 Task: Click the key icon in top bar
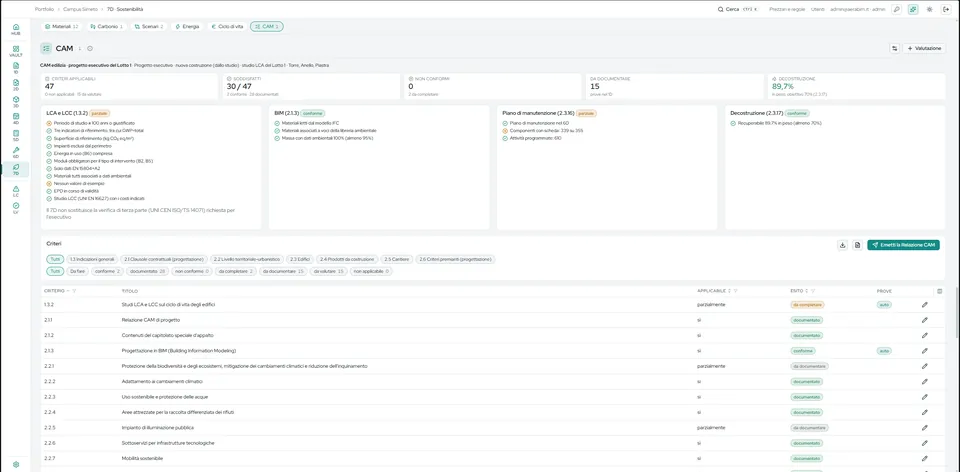(x=896, y=9)
